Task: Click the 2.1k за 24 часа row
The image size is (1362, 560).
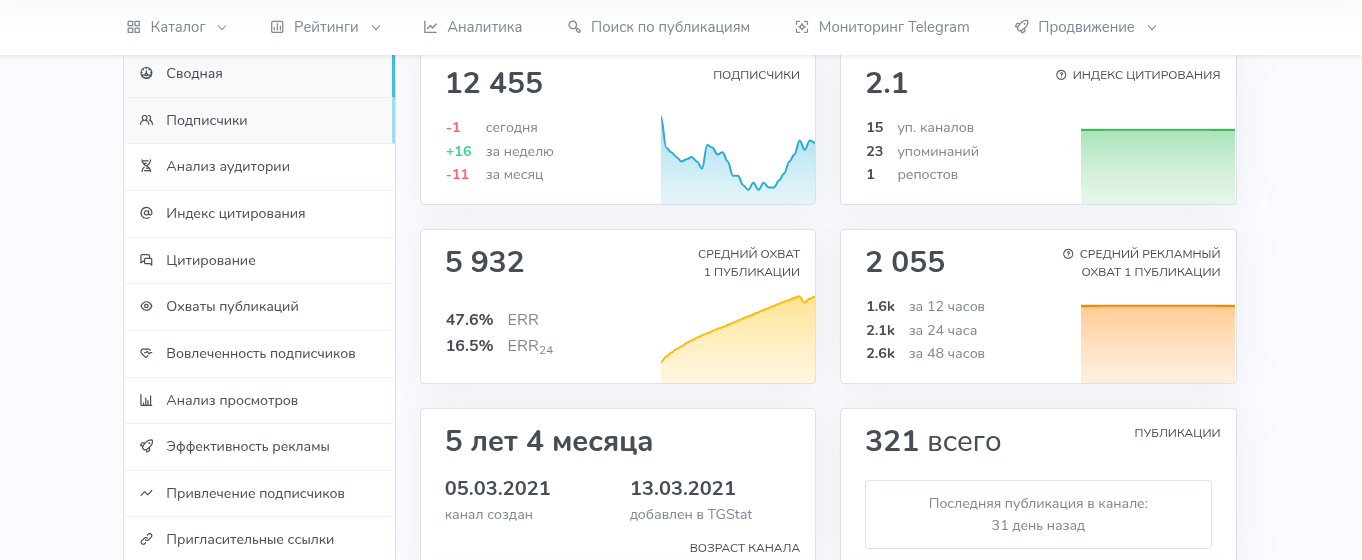Action: coord(921,330)
